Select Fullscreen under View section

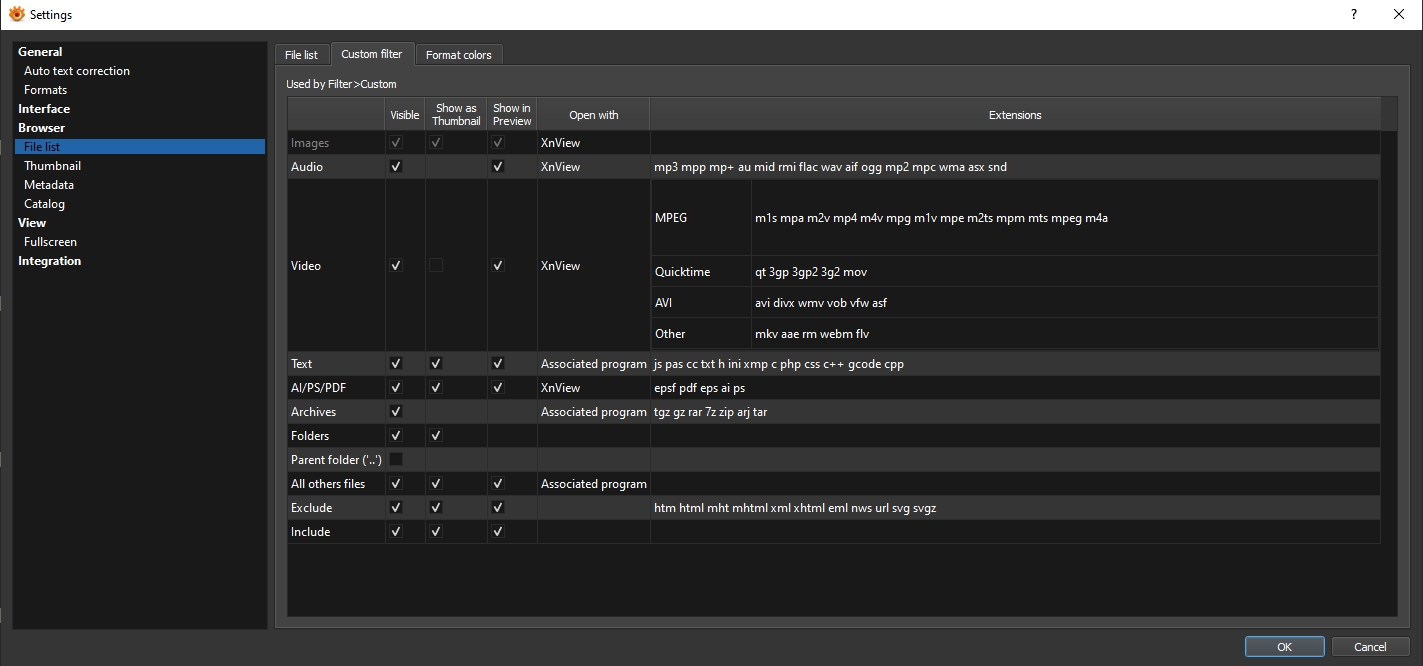tap(50, 242)
